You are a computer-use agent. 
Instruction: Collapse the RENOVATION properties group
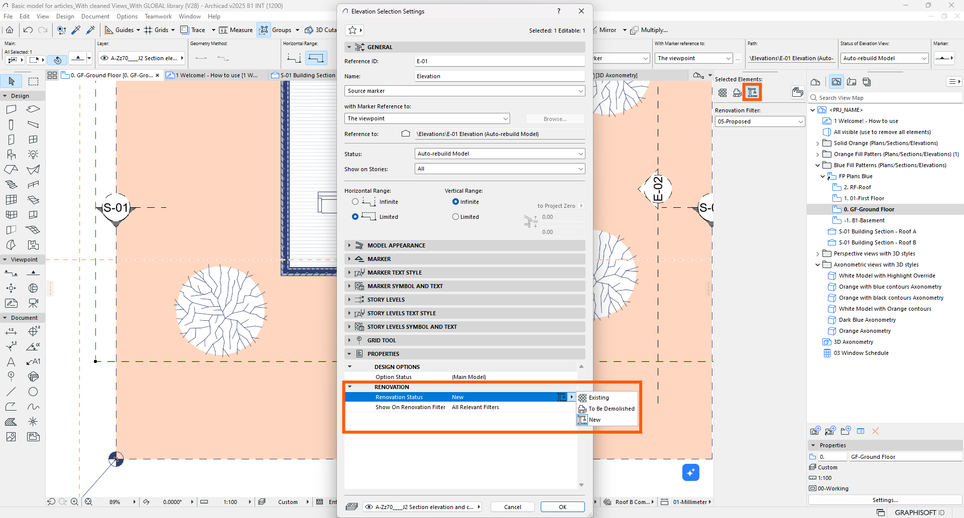click(350, 387)
